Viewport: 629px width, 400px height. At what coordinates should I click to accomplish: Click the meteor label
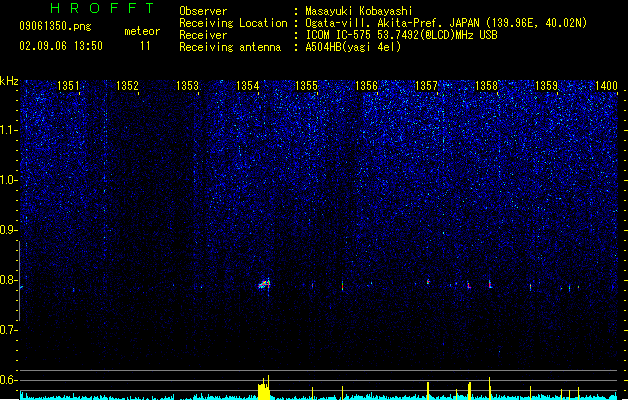142,31
